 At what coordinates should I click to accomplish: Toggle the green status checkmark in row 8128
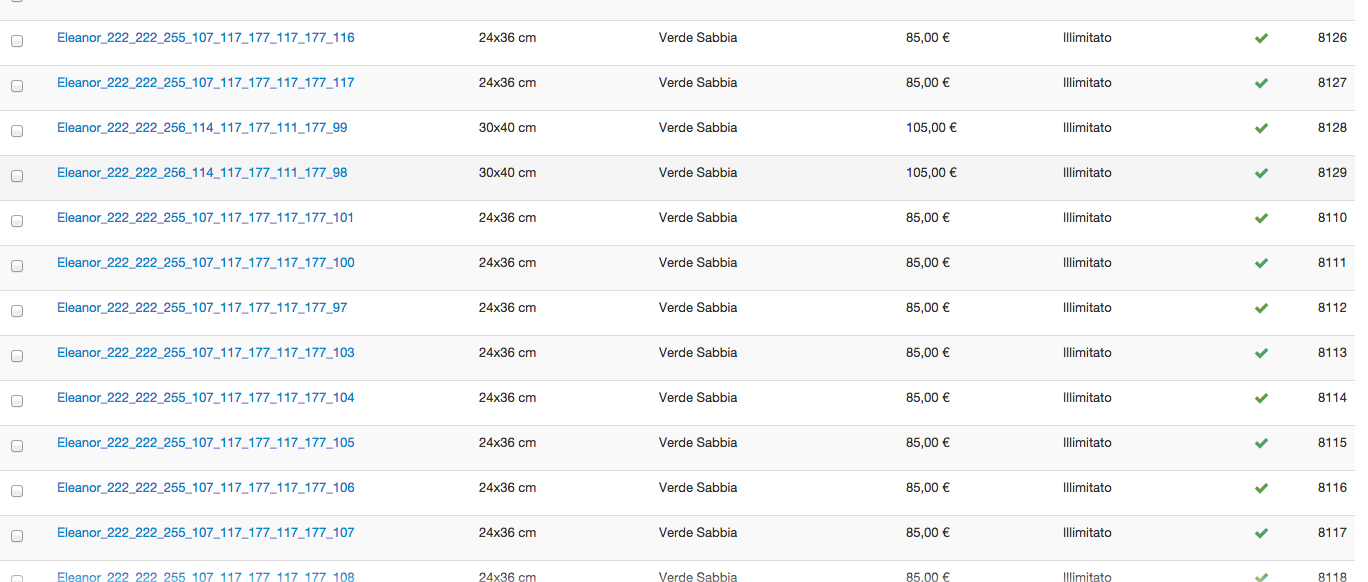[1261, 128]
